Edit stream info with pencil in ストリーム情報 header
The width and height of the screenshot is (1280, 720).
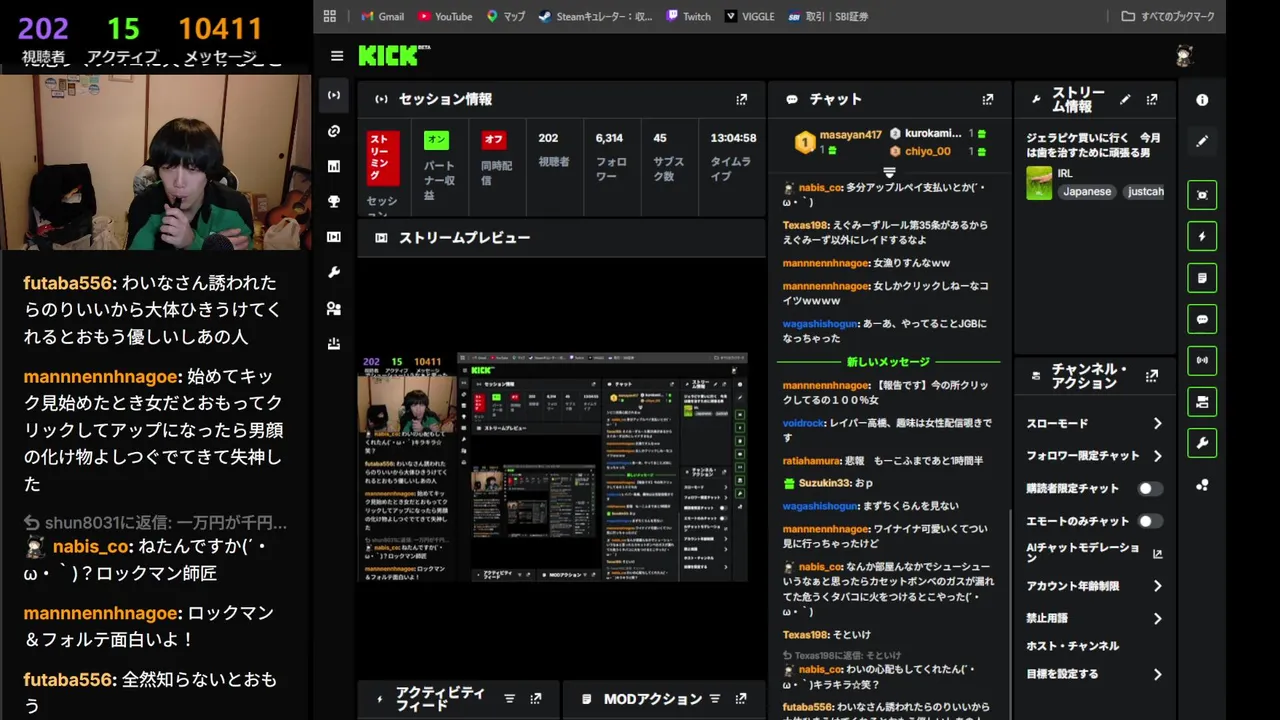click(1125, 99)
